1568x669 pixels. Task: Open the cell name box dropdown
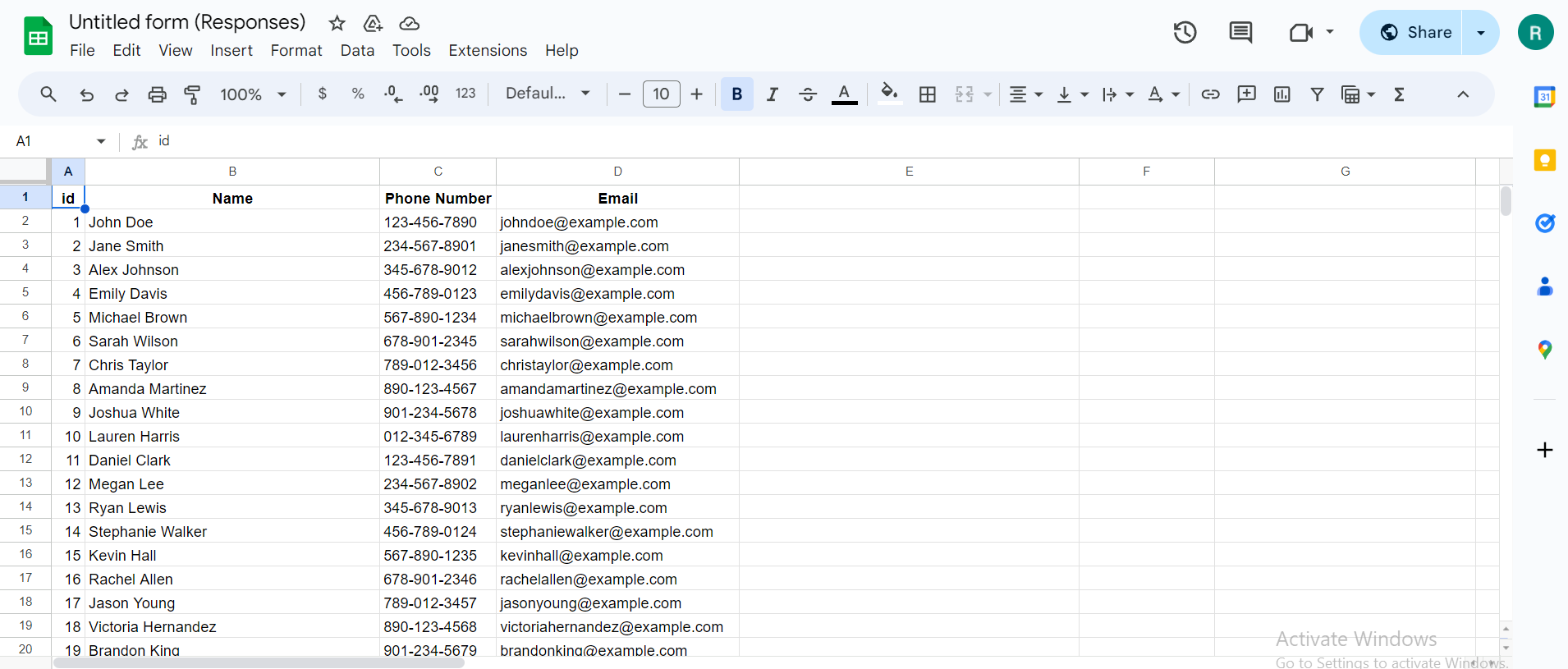(x=101, y=141)
